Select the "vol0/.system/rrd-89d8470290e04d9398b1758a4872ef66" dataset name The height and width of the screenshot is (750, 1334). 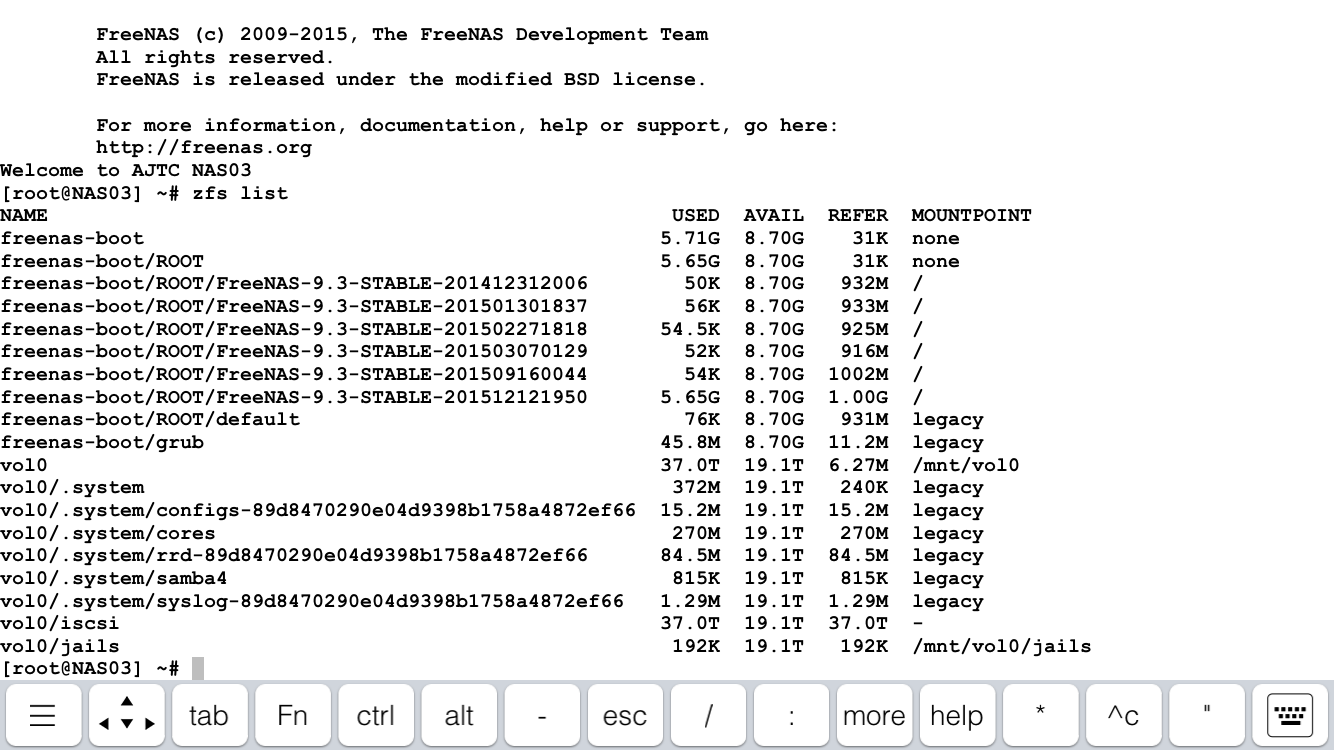point(294,556)
